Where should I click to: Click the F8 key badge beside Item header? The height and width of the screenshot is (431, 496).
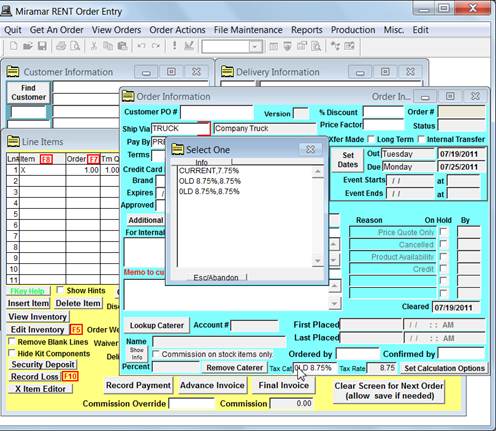click(x=46, y=159)
